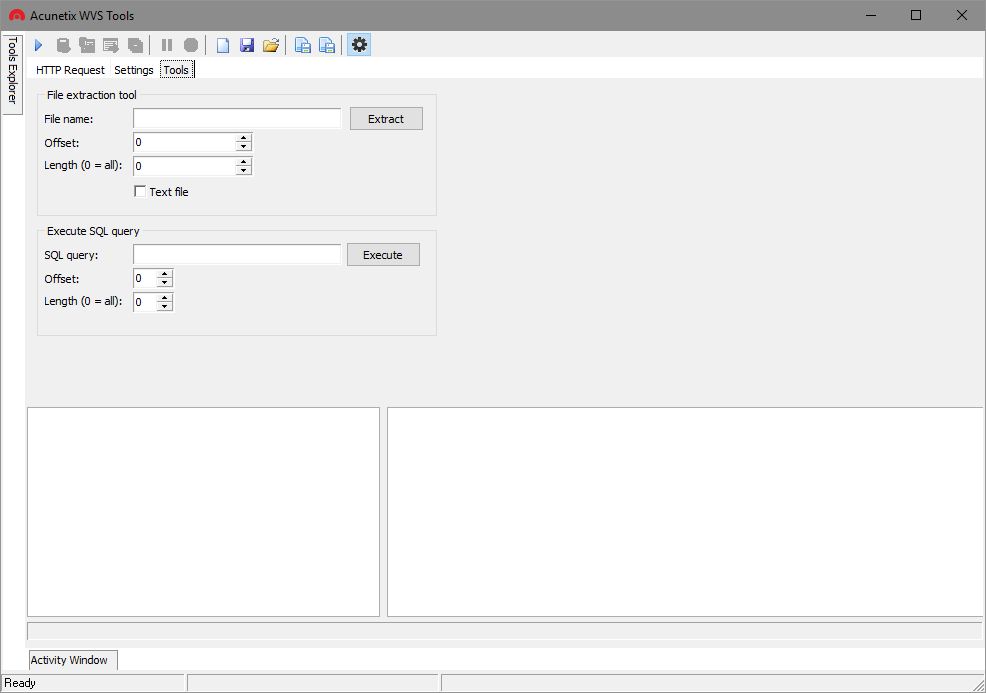
Task: Enable the Text file checkbox
Action: coord(140,191)
